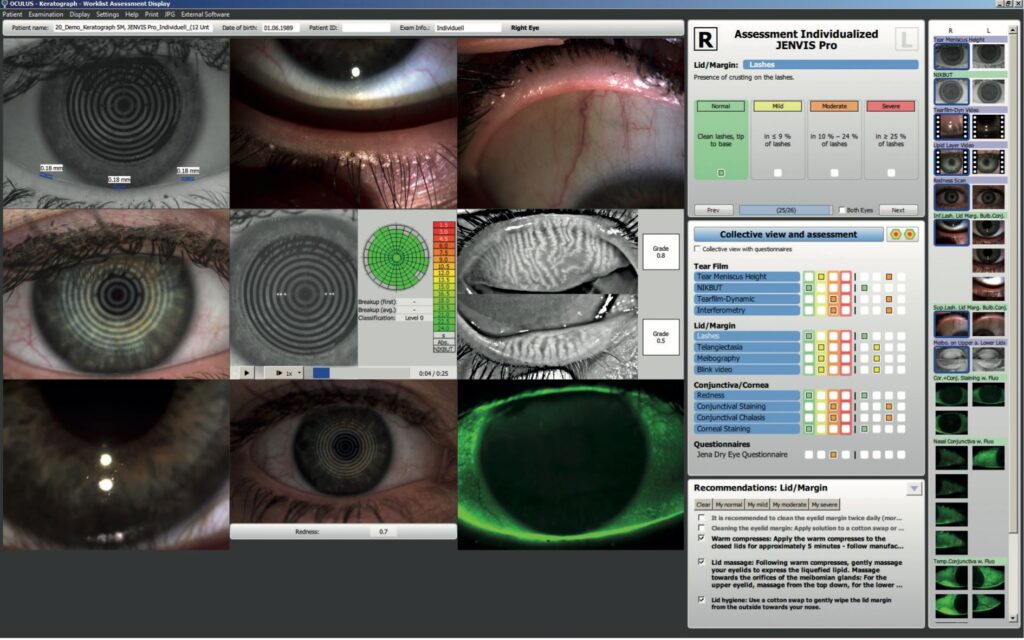
Task: Select right-eye Tear Meniscus Height thumbnail
Action: tap(951, 56)
